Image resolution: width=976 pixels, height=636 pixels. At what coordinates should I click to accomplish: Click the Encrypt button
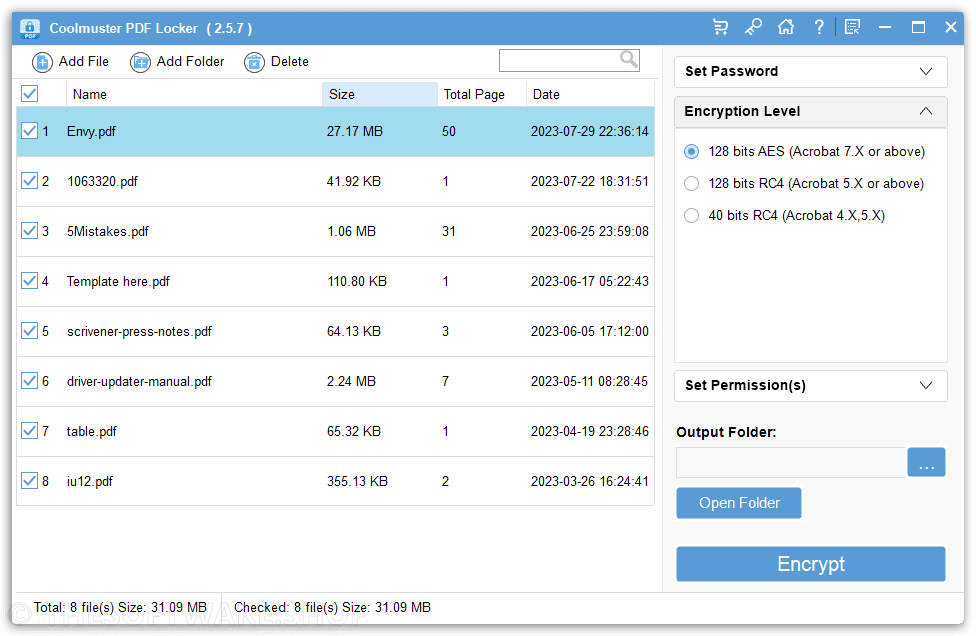pos(810,564)
